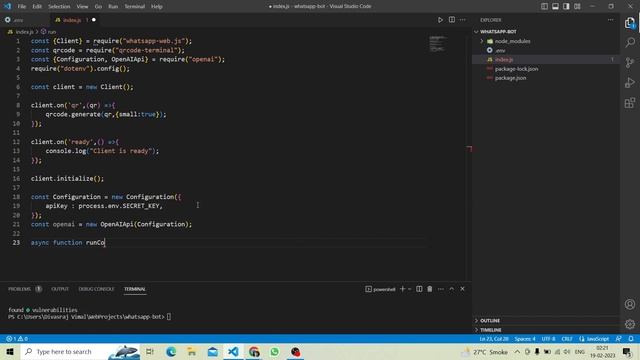Click the powershell terminal label
Image resolution: width=640 pixels, height=360 pixels.
click(380, 289)
